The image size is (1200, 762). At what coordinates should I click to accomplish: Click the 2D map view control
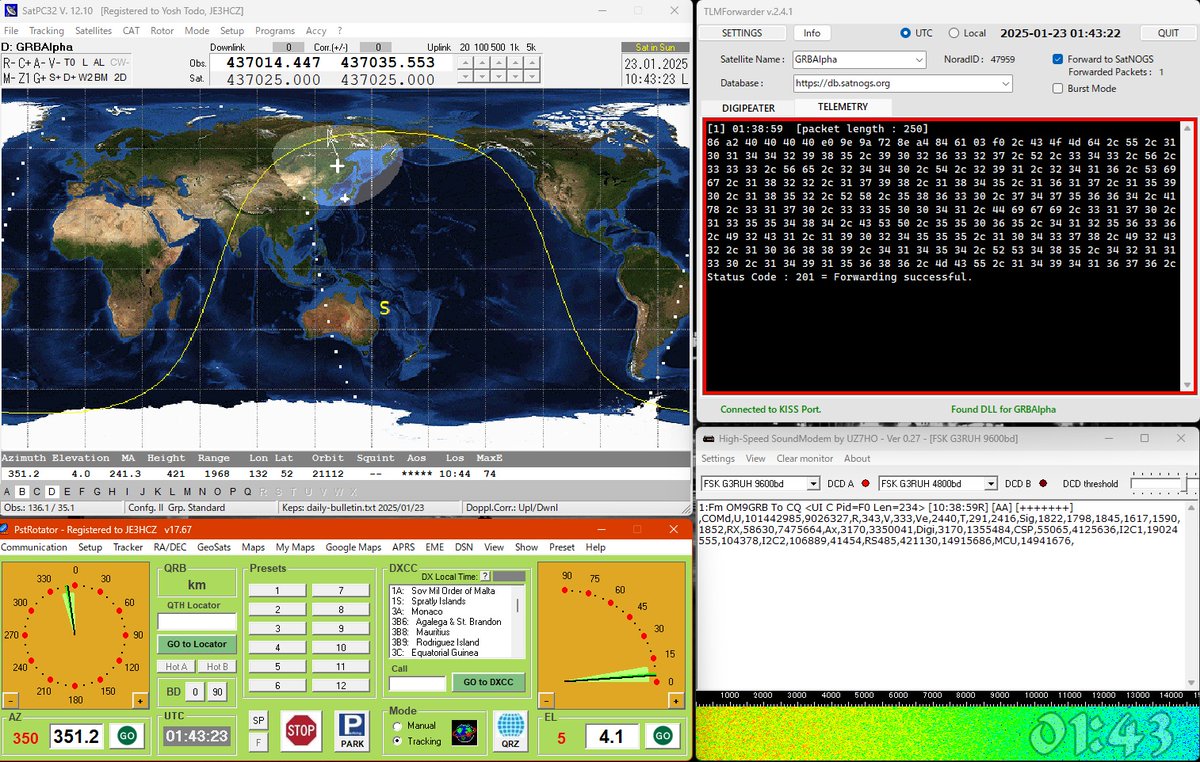(120, 78)
